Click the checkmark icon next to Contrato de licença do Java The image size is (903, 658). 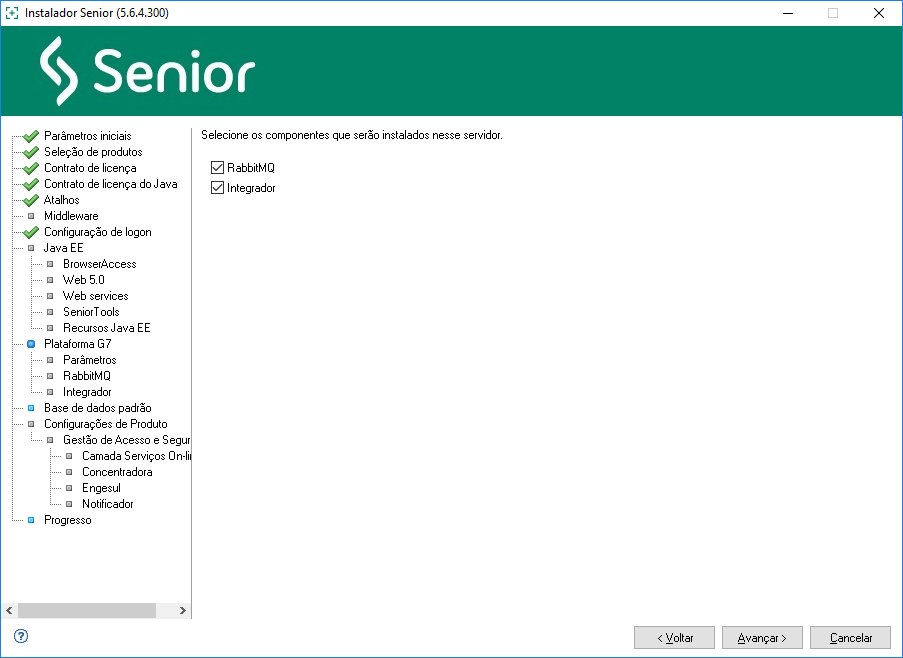point(31,185)
